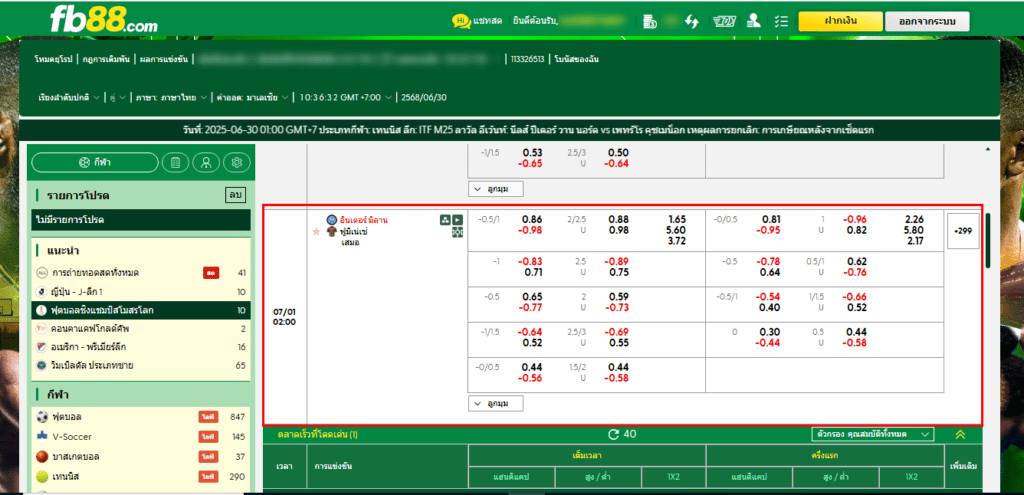
Task: Click the ลบ delete button in favorites
Action: 234,195
